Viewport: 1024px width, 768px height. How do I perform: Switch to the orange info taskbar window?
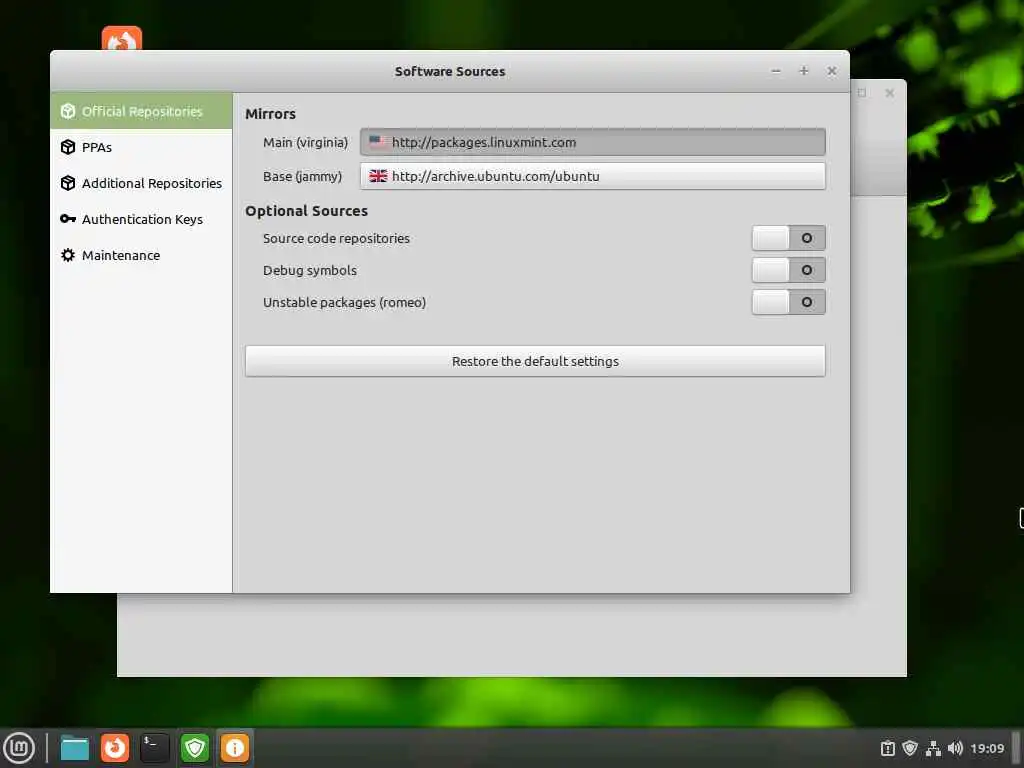pos(234,748)
